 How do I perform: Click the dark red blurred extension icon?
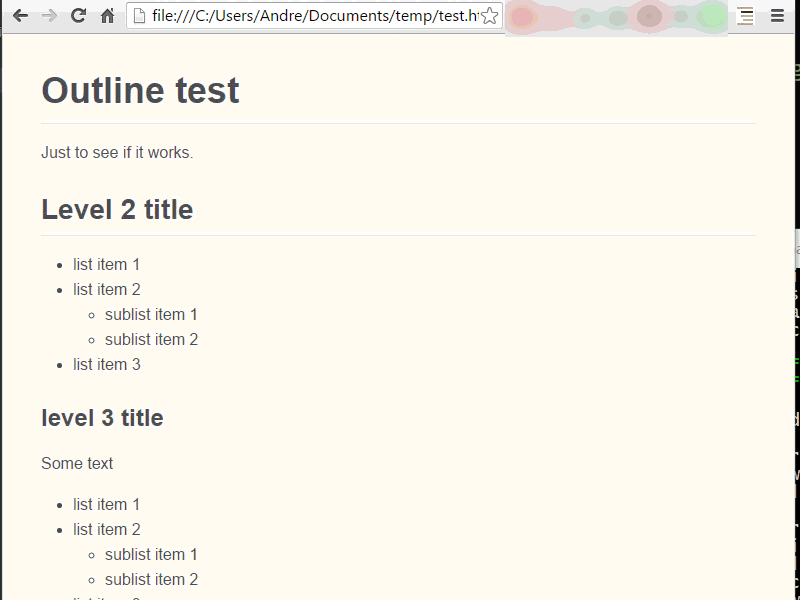(x=649, y=16)
